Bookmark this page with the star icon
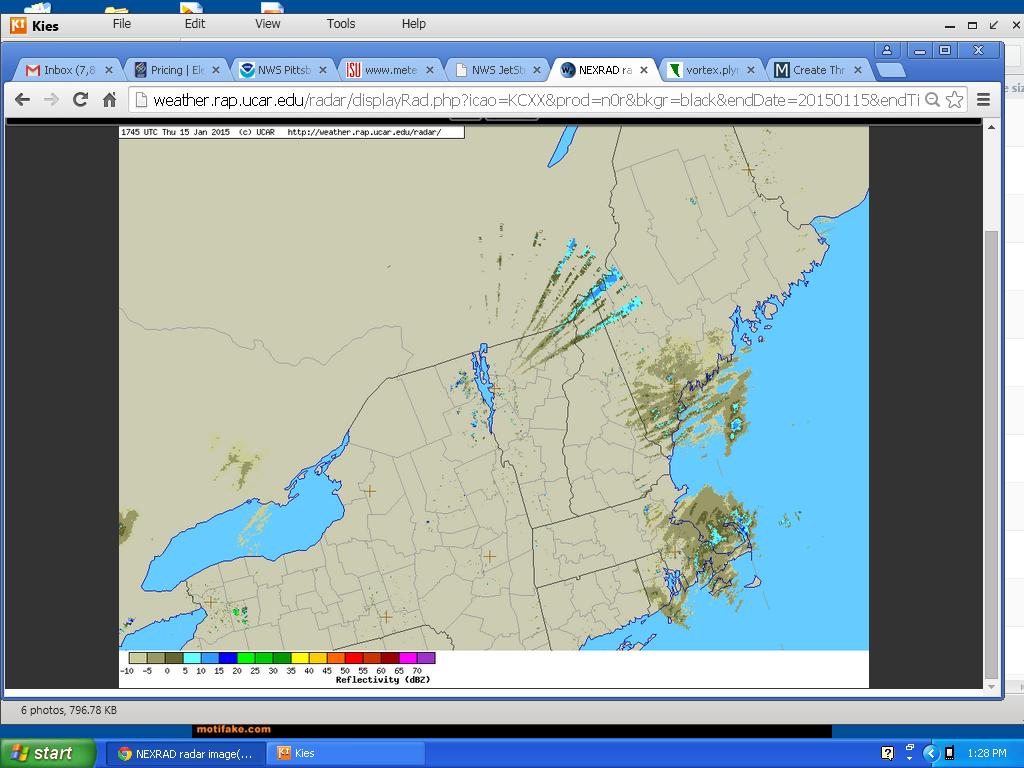This screenshot has width=1024, height=768. pyautogui.click(x=955, y=99)
